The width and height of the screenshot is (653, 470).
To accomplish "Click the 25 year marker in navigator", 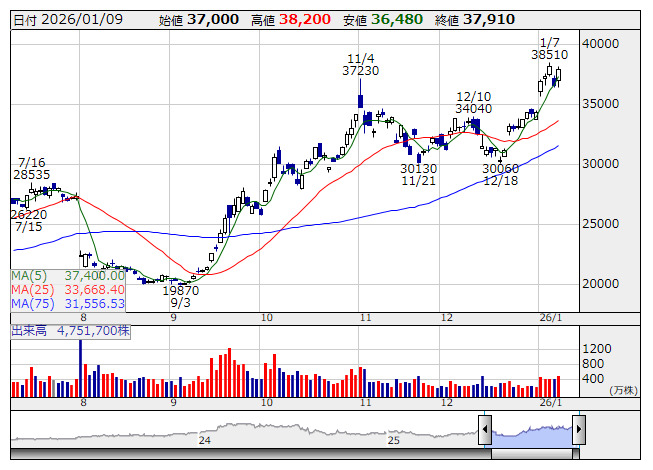I will [394, 440].
